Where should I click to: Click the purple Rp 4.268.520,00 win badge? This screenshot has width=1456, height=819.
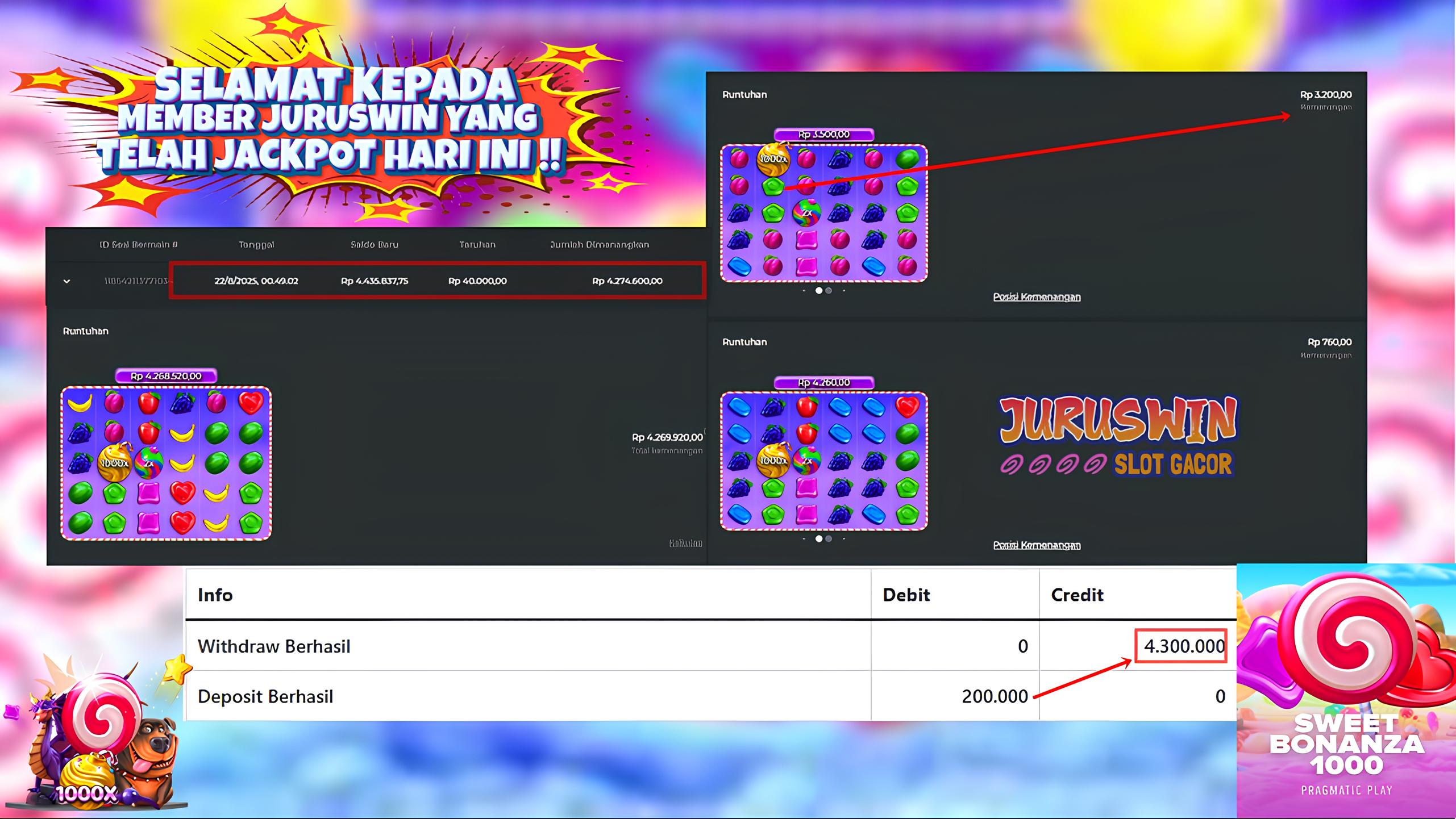[166, 376]
